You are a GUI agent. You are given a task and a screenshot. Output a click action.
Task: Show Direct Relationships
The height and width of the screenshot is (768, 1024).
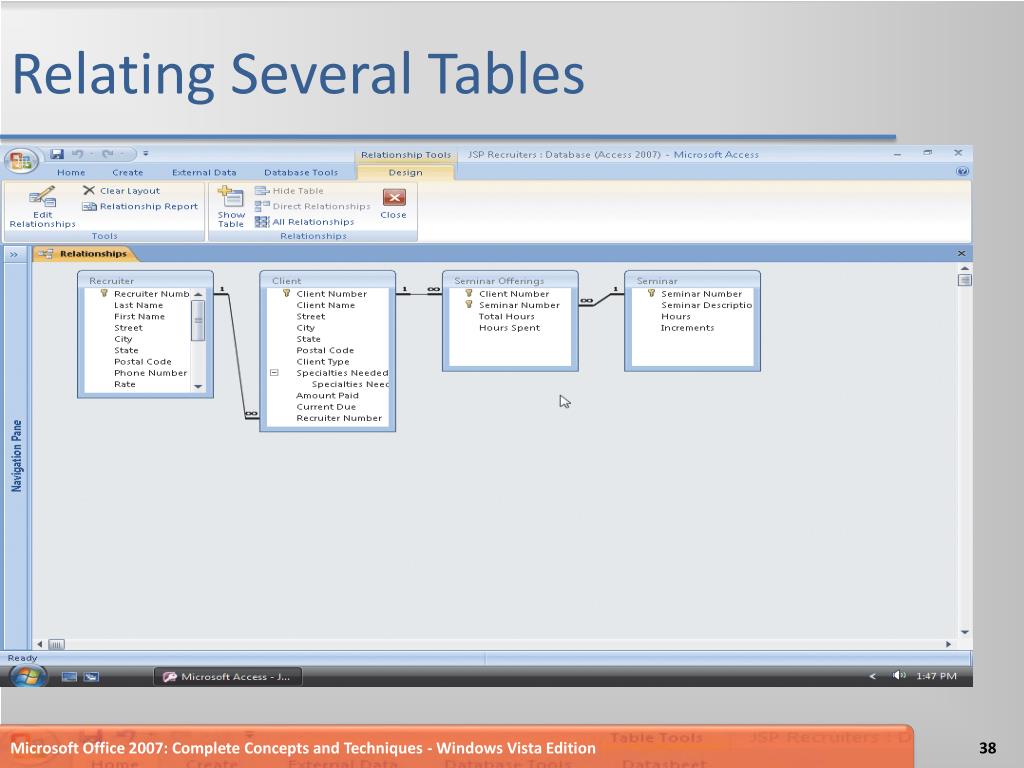click(x=312, y=206)
